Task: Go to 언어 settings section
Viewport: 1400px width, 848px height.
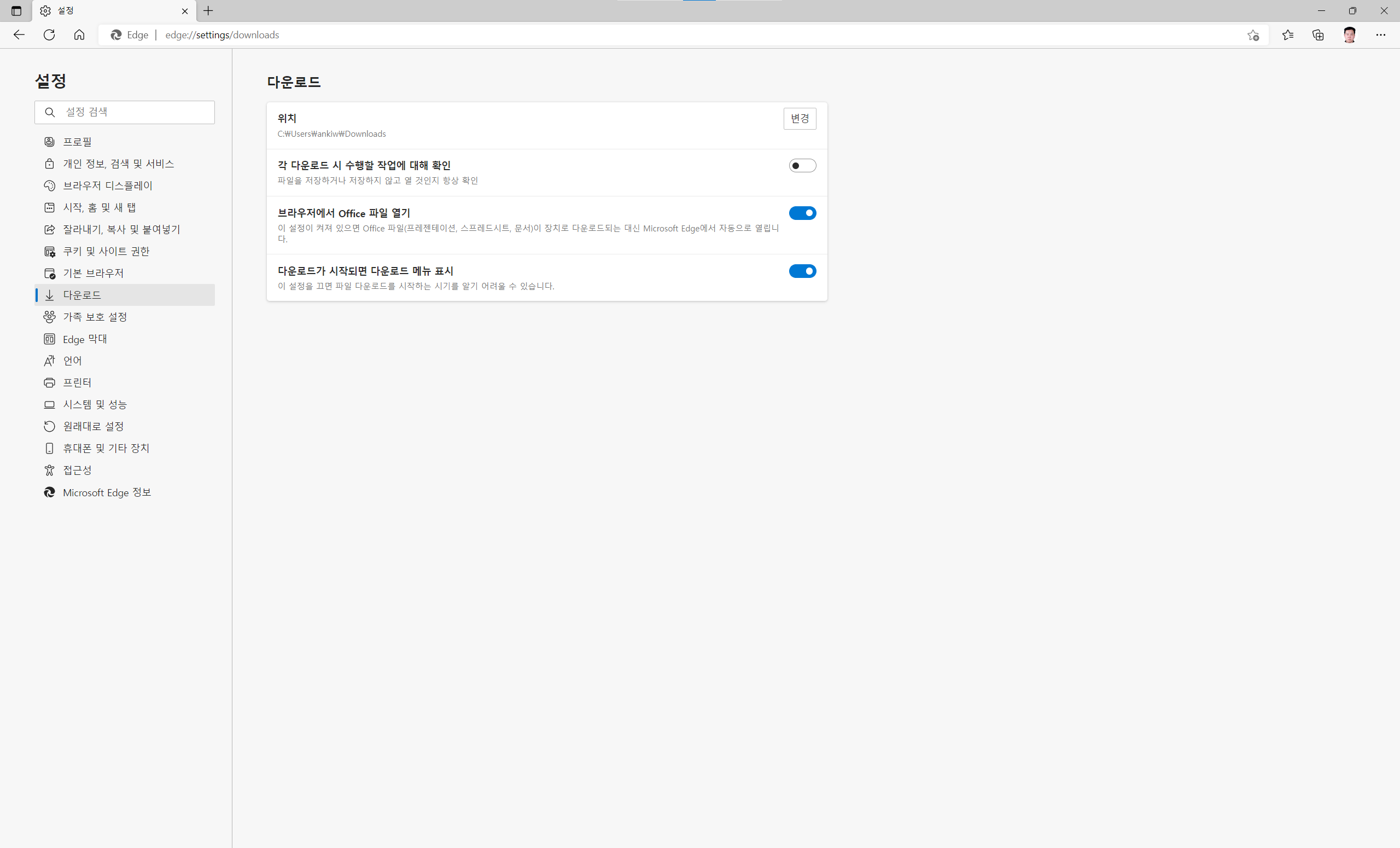Action: coord(72,361)
